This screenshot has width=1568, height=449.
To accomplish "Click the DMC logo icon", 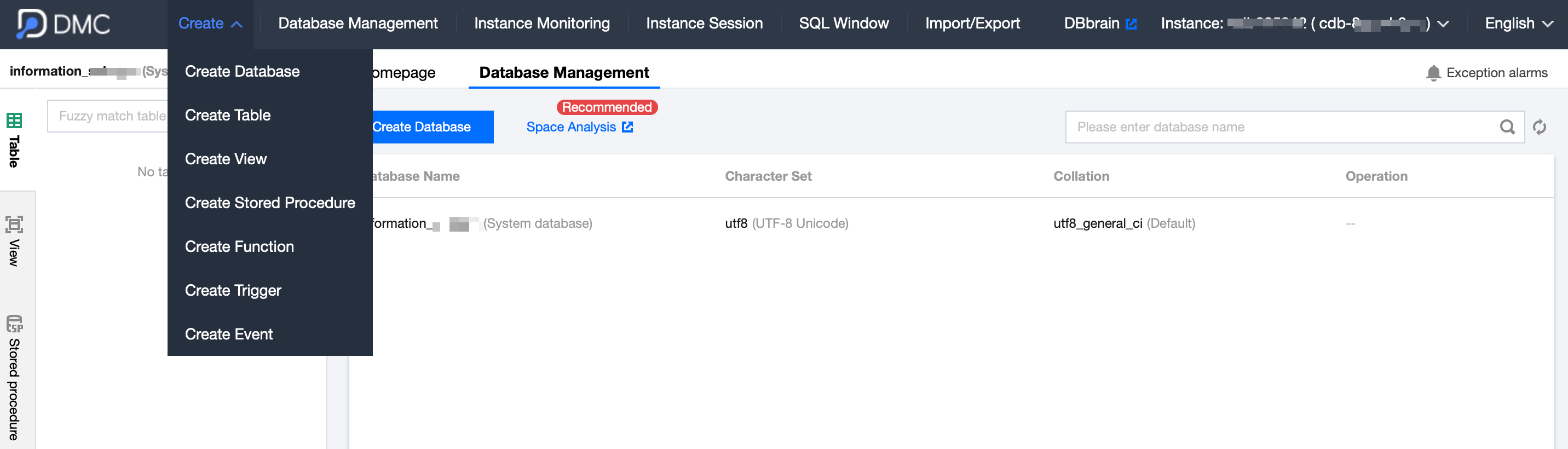I will tap(32, 24).
